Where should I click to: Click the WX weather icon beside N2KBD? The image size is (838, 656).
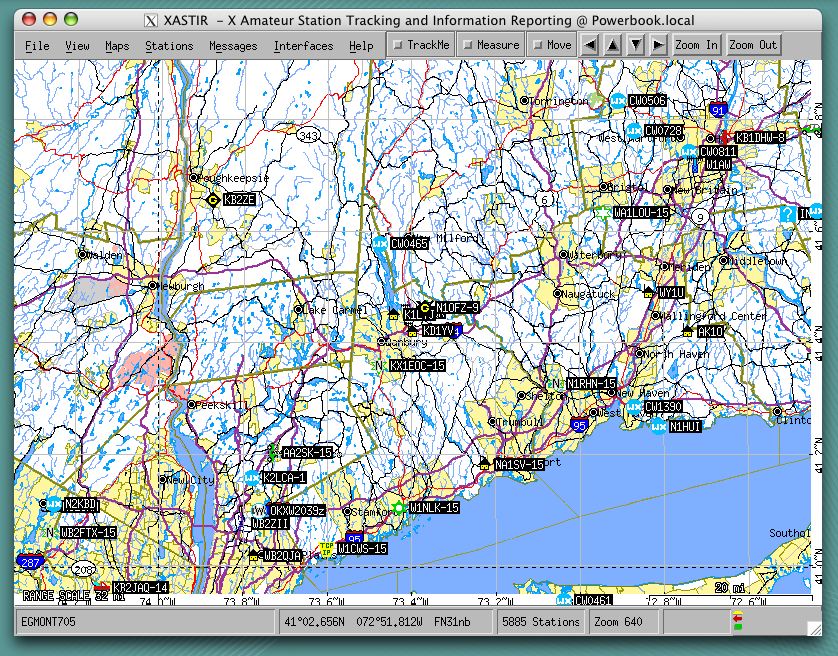[x=53, y=504]
